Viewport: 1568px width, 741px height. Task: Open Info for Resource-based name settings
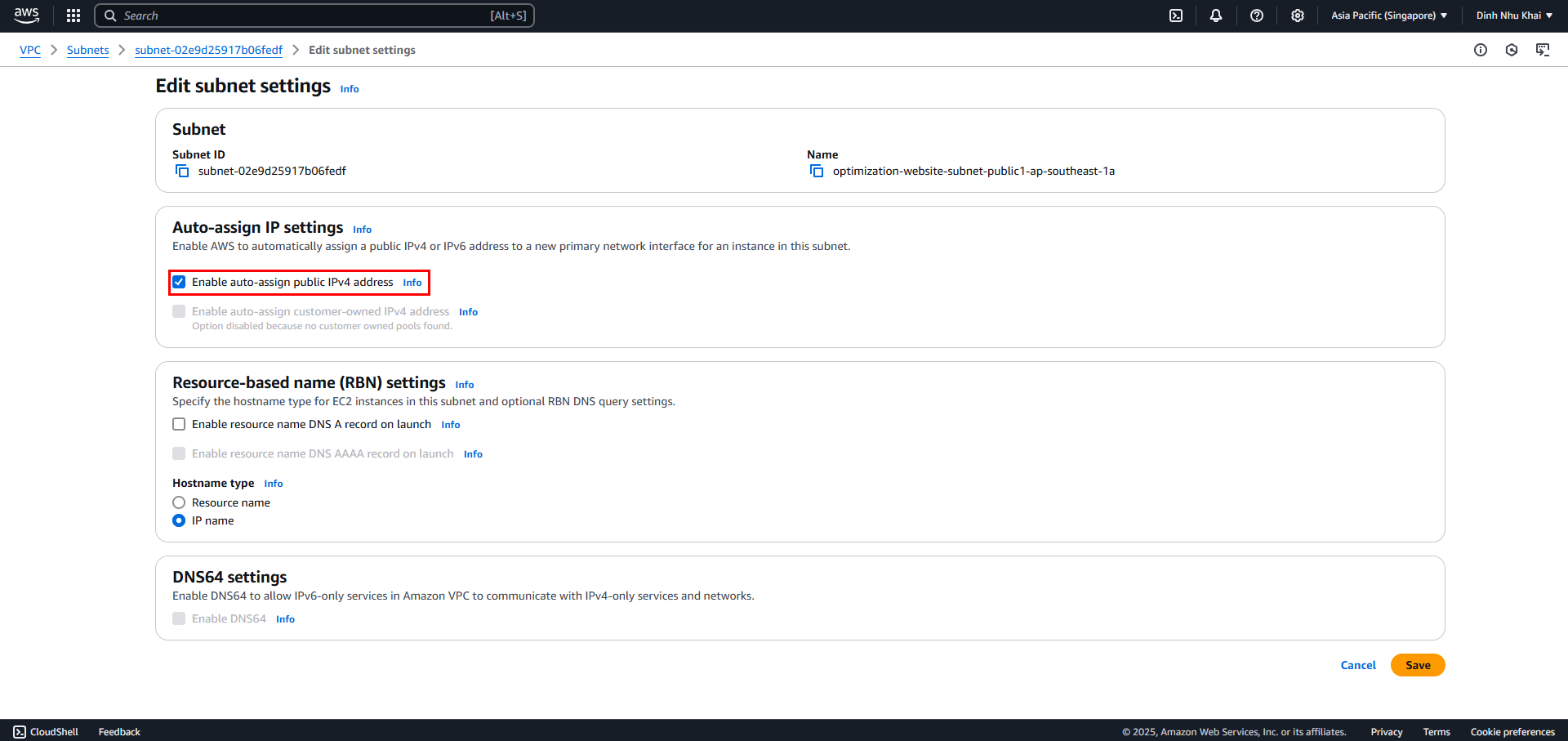465,385
